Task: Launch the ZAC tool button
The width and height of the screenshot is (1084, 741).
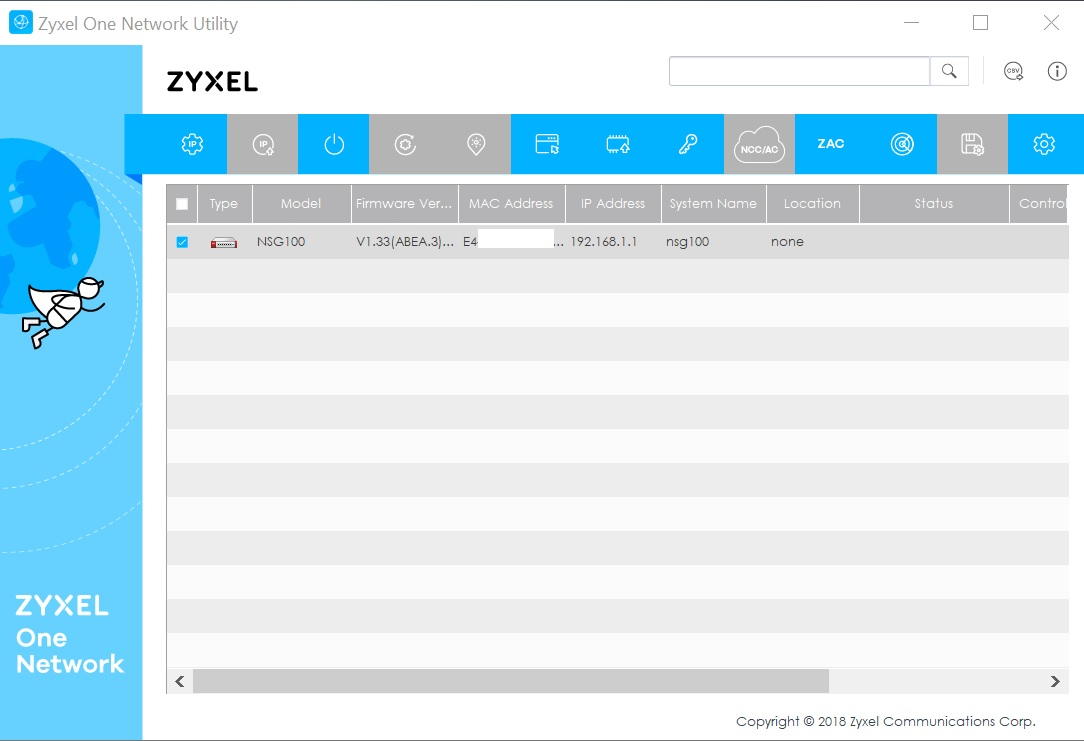Action: [830, 144]
